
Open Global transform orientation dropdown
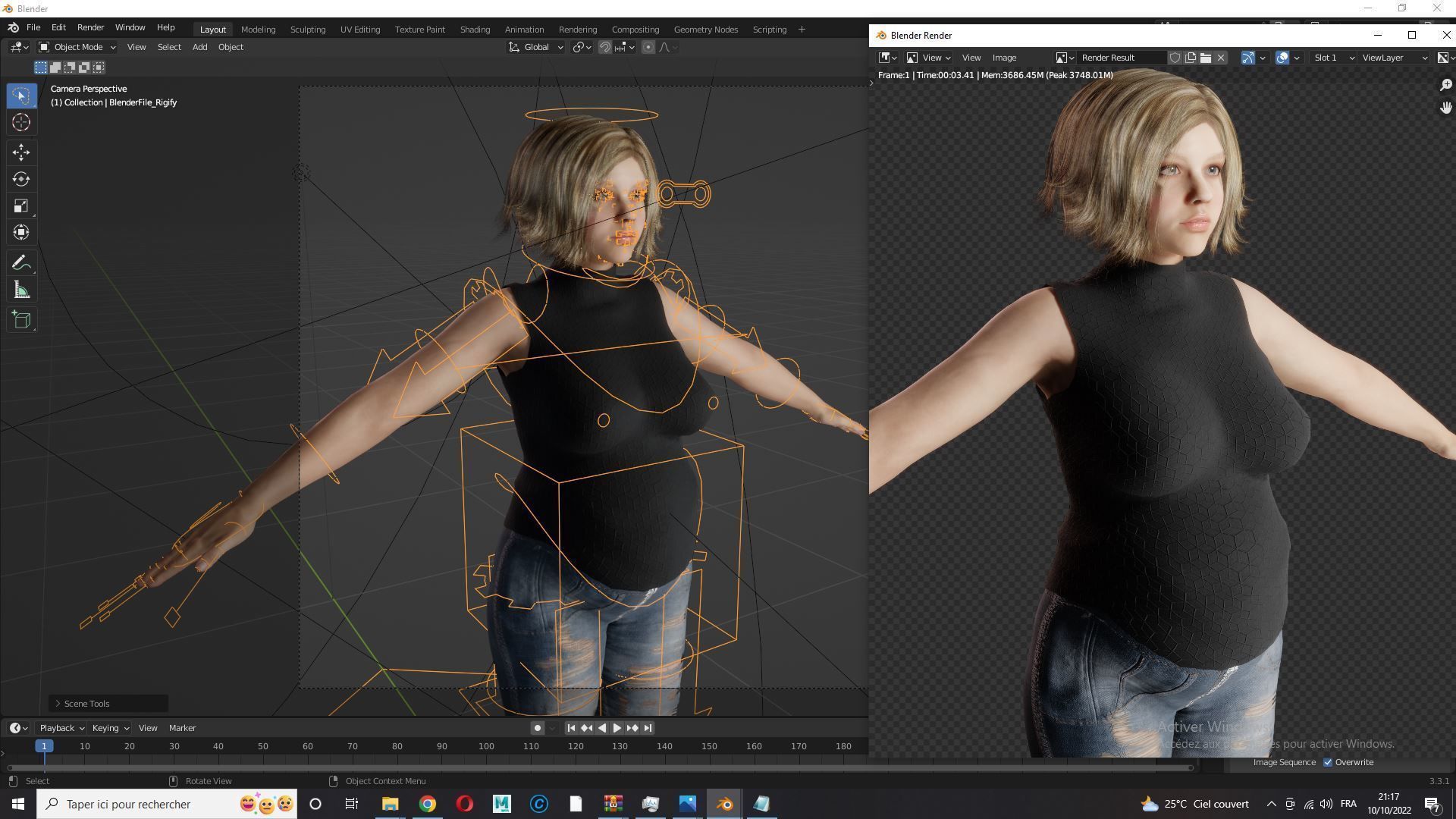(x=536, y=47)
